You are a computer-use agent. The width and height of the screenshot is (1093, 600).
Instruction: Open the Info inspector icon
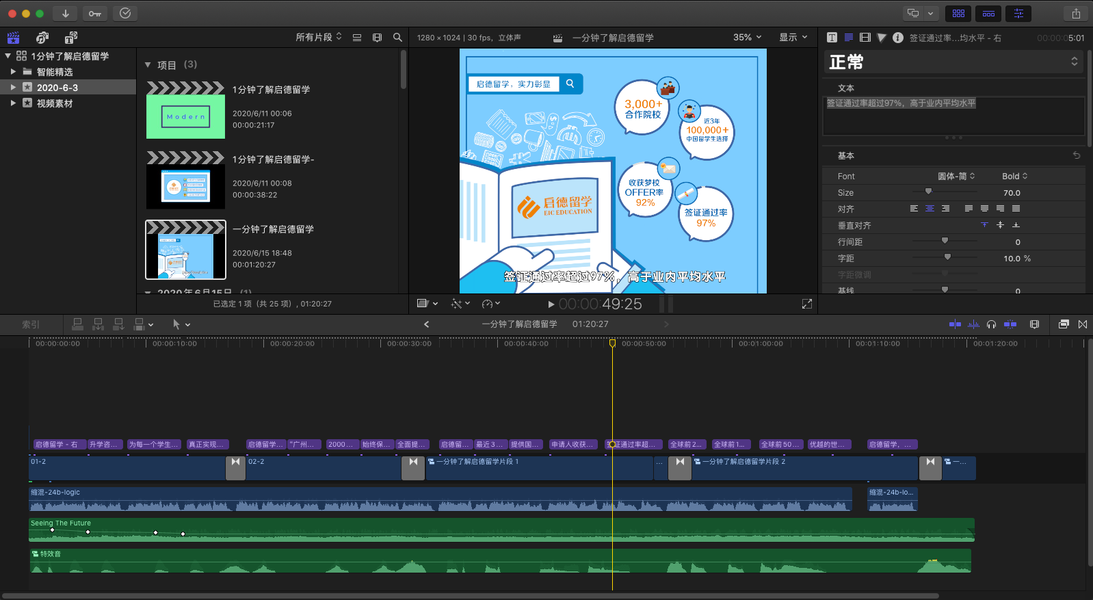click(x=898, y=38)
